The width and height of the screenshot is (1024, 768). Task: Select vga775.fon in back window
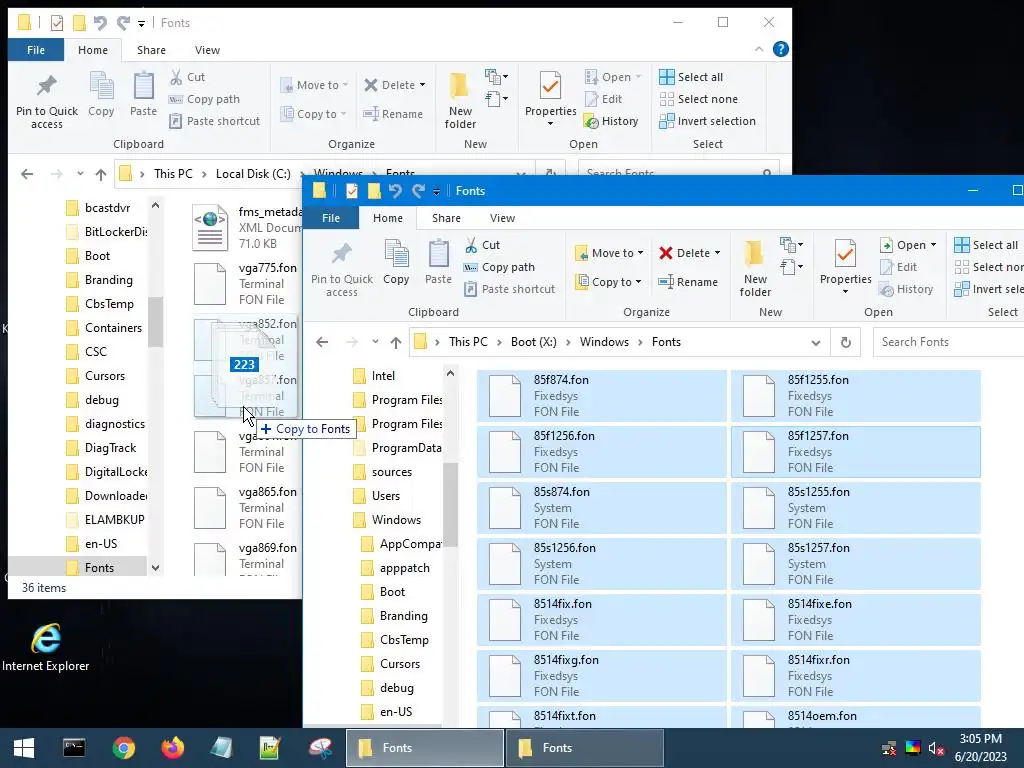246,283
